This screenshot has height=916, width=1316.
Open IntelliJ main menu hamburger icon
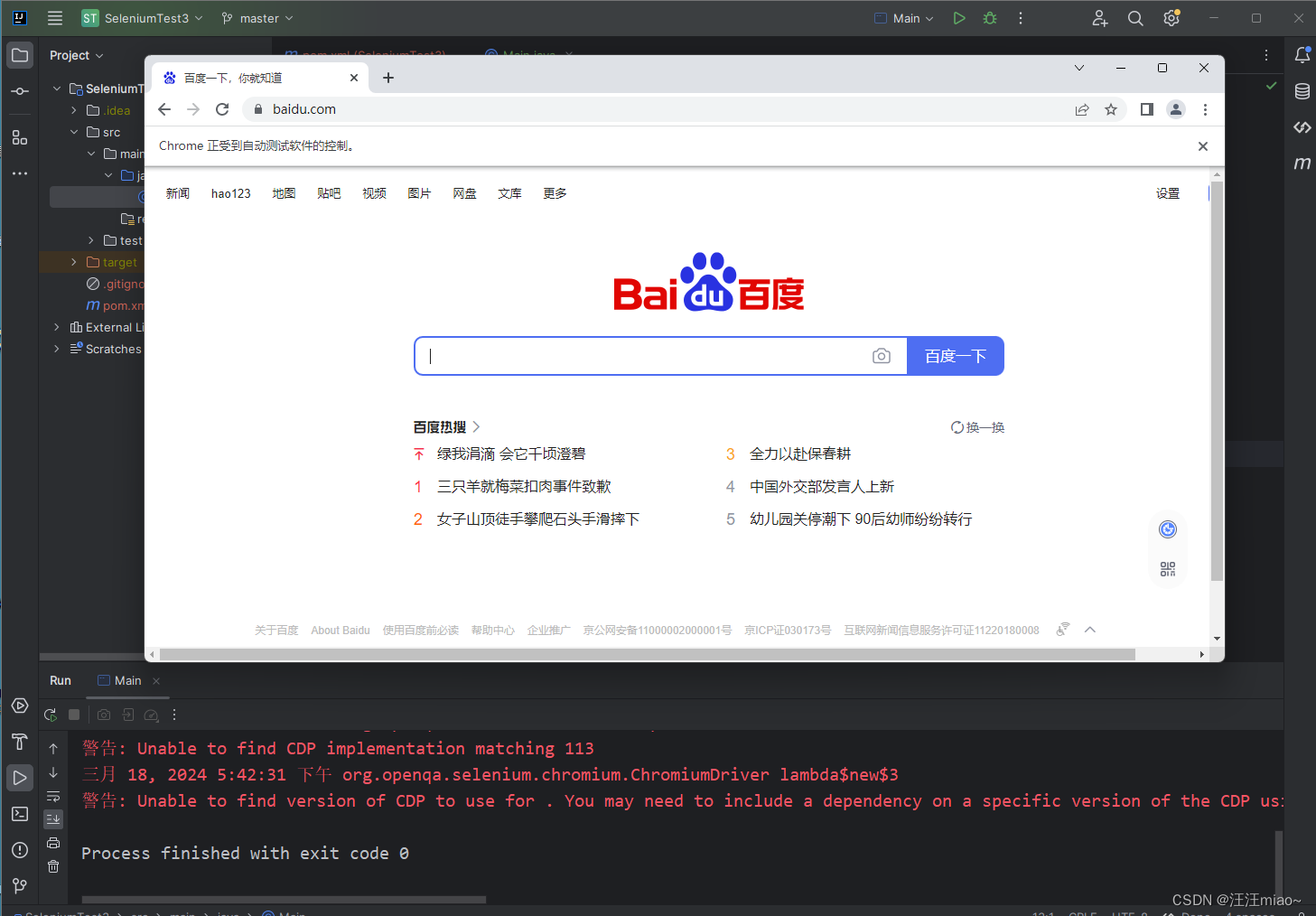(x=55, y=18)
